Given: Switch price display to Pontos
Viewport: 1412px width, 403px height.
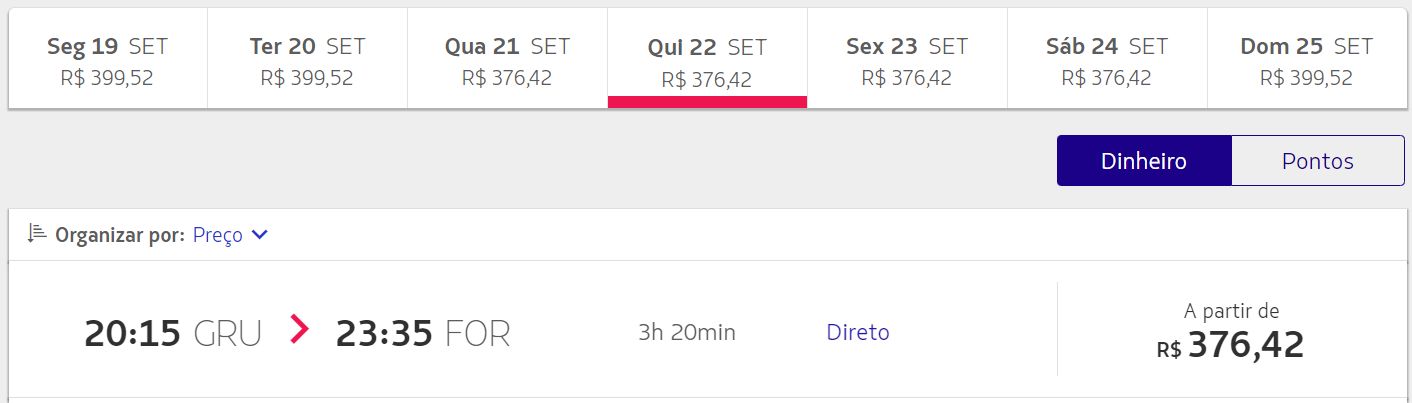Looking at the screenshot, I should 1318,161.
